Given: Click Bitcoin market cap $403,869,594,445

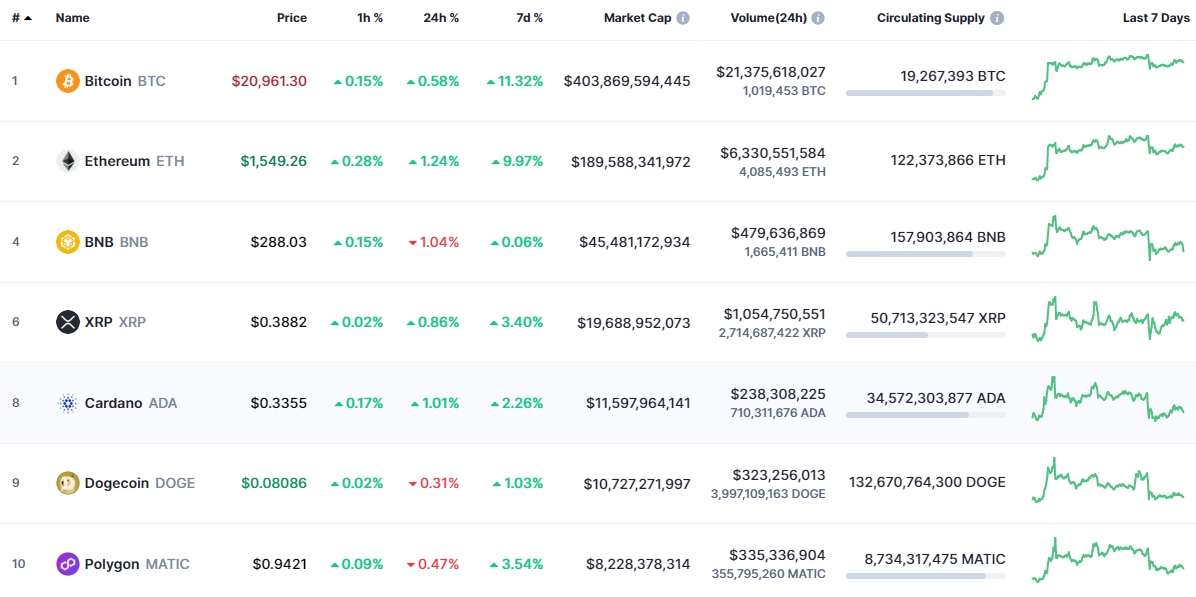Looking at the screenshot, I should (627, 81).
